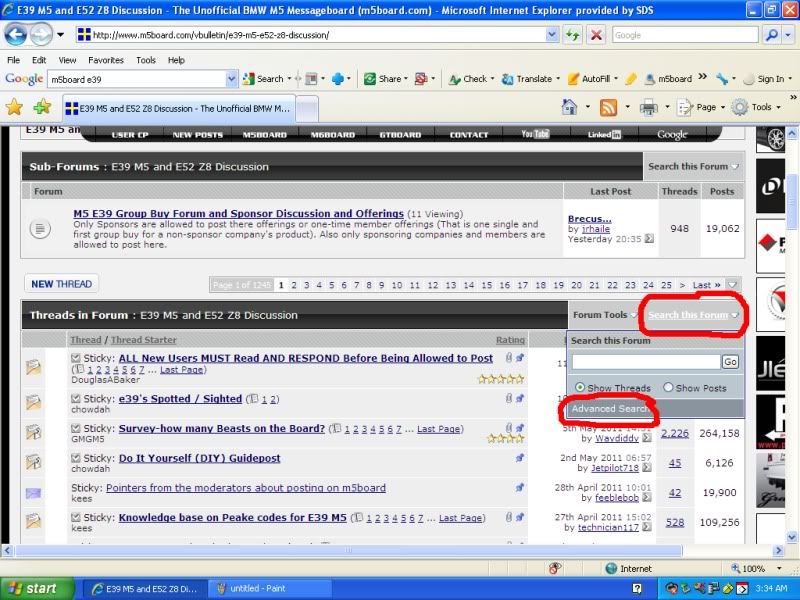Open the Forum Tools dropdown
This screenshot has width=800, height=600.
pyautogui.click(x=604, y=315)
